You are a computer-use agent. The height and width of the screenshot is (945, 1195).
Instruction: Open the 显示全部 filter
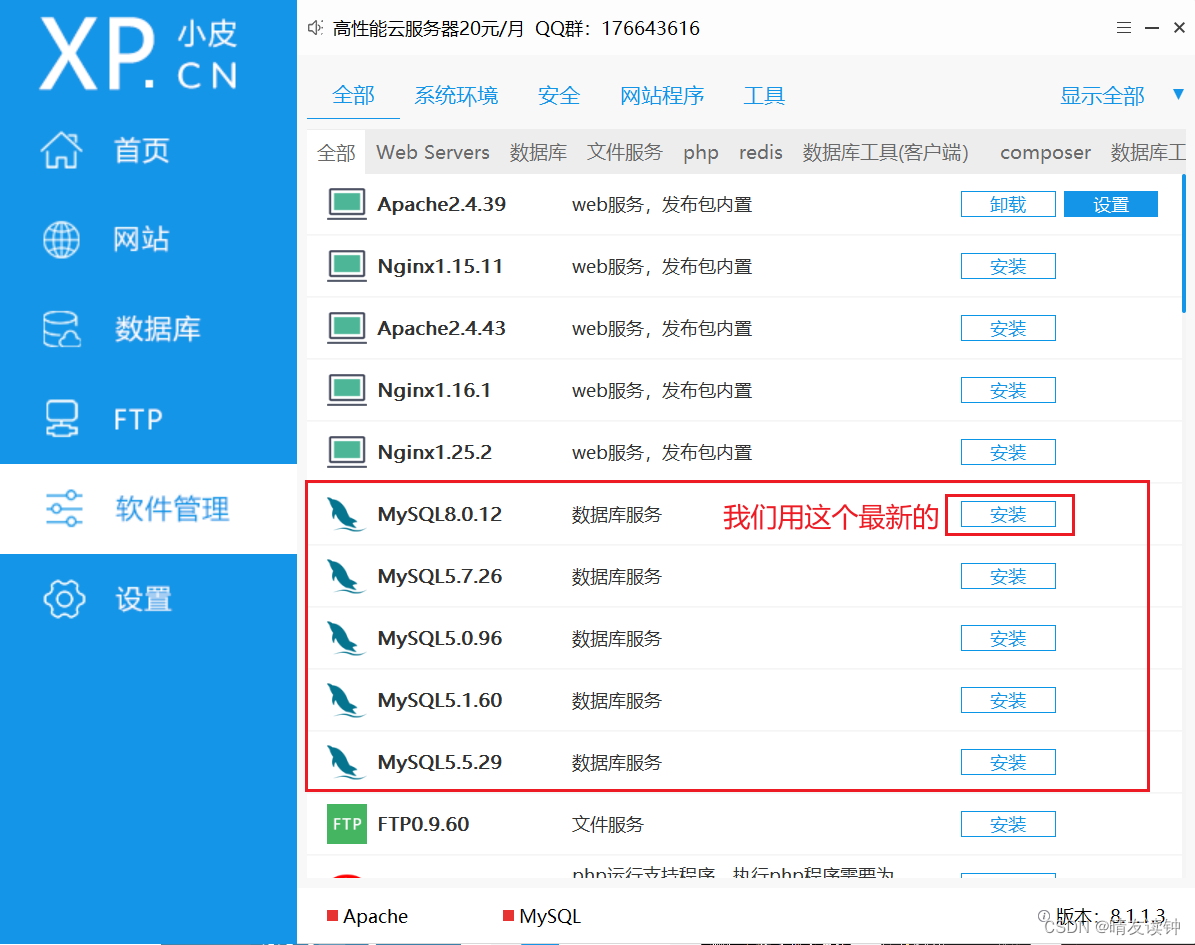tap(1102, 96)
